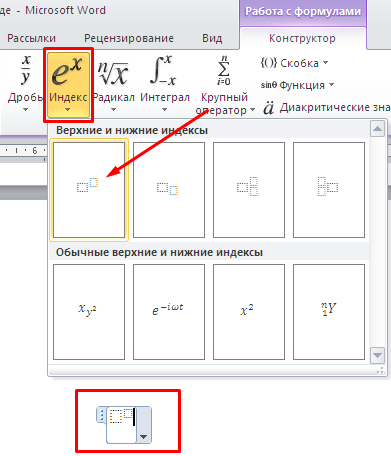Insert the n 1 Y preset
Image resolution: width=391 pixels, height=456 pixels.
pos(329,312)
